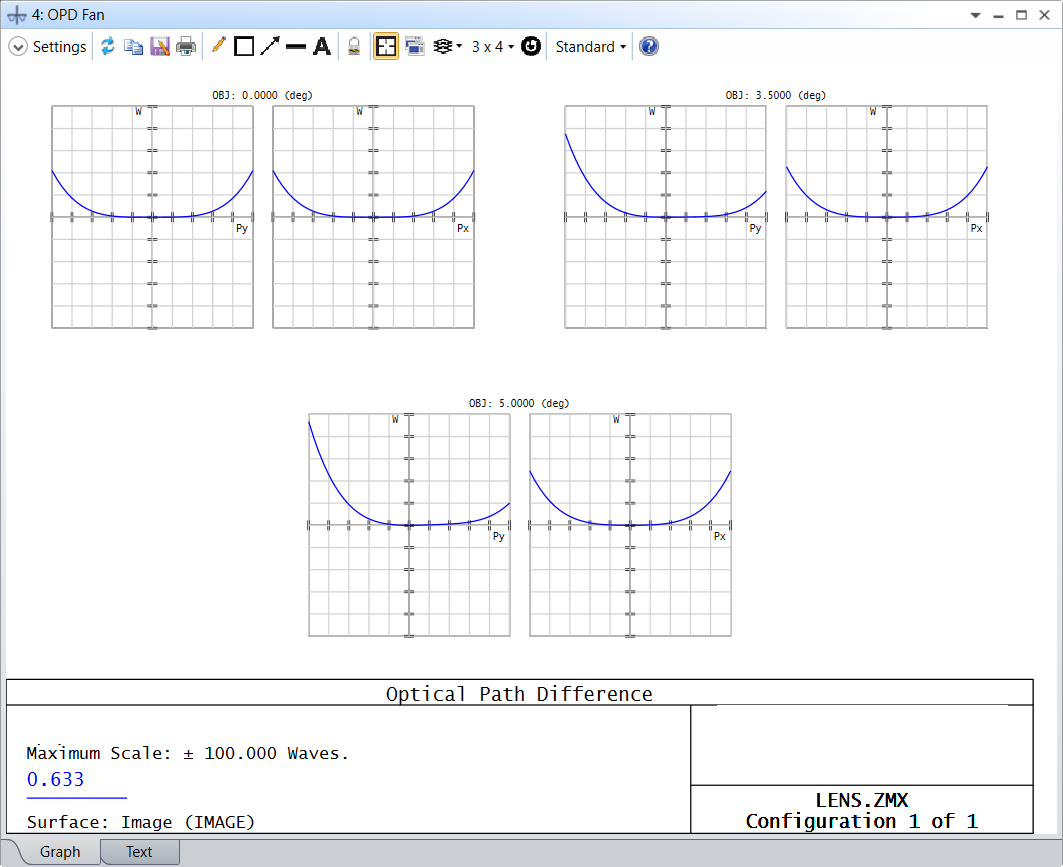1063x867 pixels.
Task: Toggle the window lock icon
Action: [x=355, y=46]
